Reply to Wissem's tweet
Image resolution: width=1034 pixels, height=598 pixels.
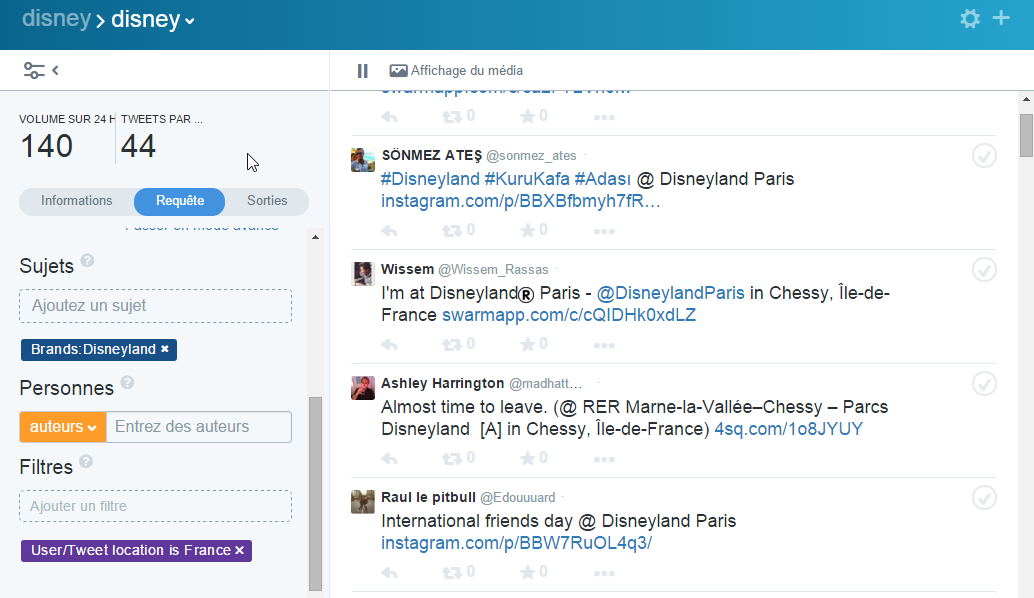coord(390,345)
